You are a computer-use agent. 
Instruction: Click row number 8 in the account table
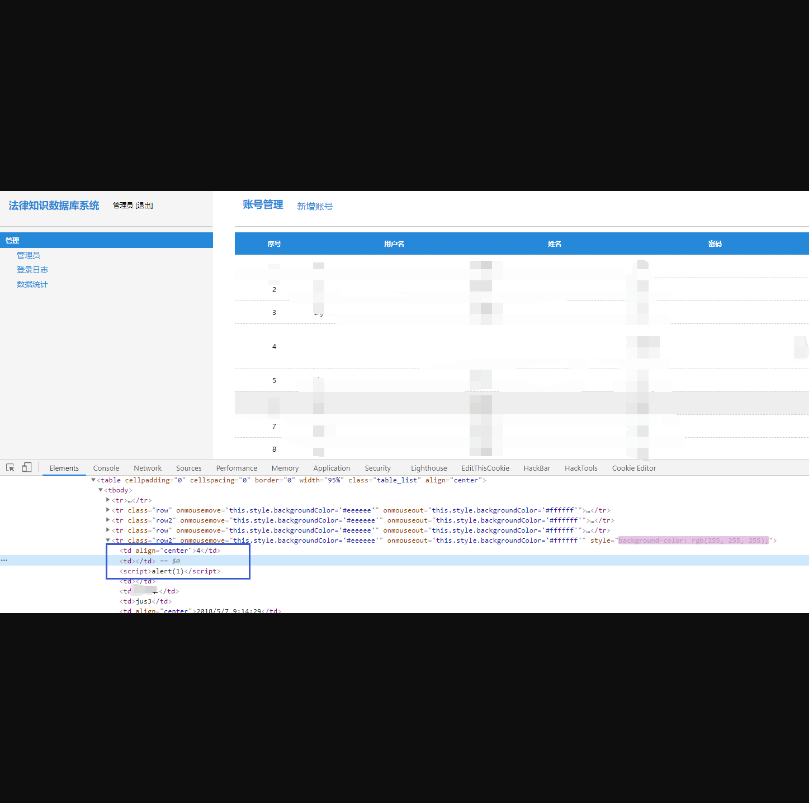click(274, 449)
